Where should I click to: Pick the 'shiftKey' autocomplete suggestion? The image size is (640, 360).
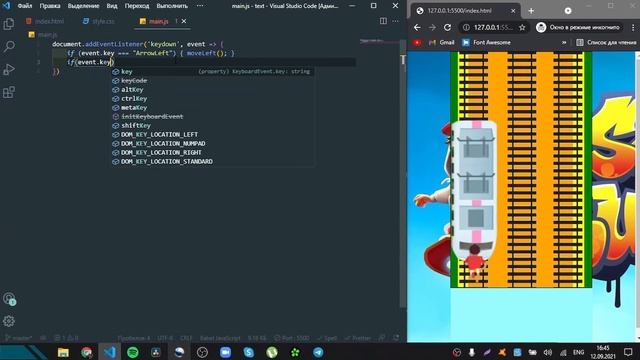[x=213, y=125]
